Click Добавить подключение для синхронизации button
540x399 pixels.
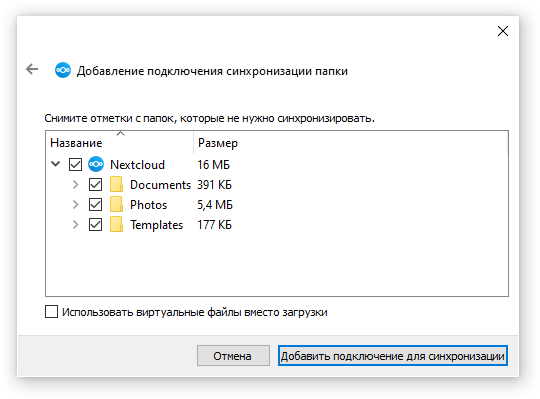click(x=393, y=356)
